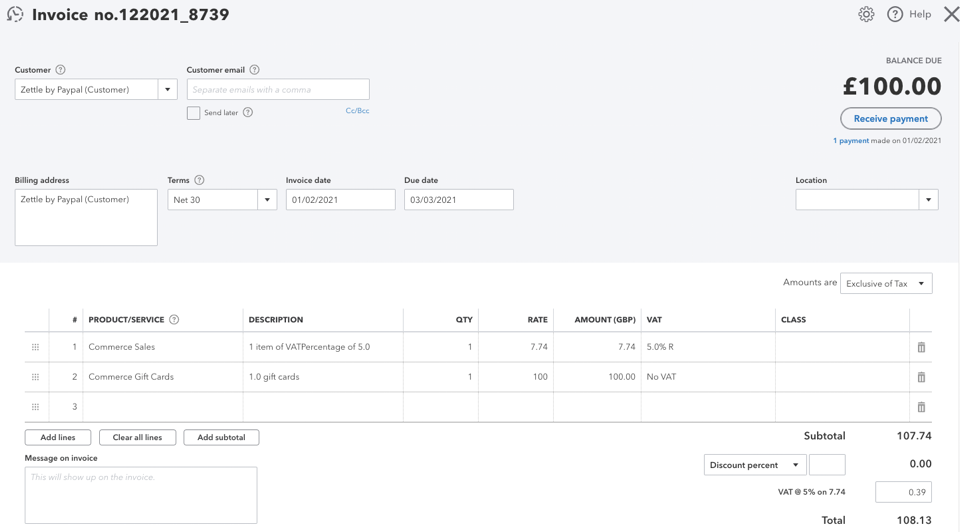Open the settings gear icon

click(x=866, y=14)
